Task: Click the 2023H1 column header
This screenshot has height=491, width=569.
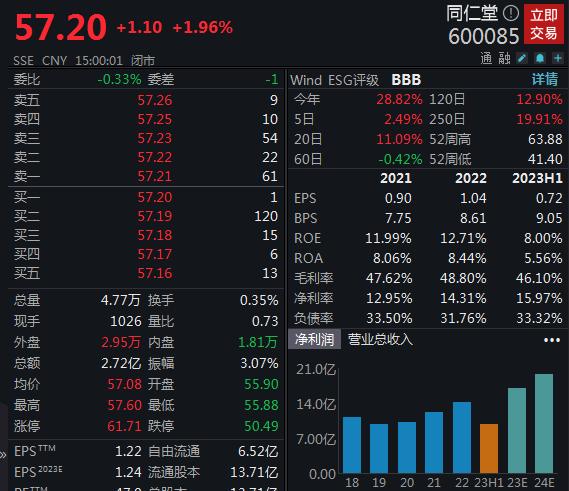Action: (x=537, y=178)
